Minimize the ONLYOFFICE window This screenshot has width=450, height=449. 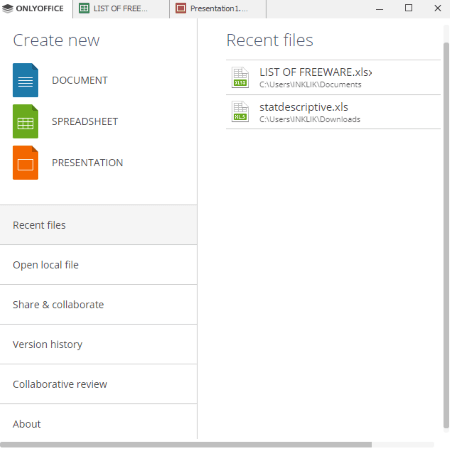coord(379,9)
